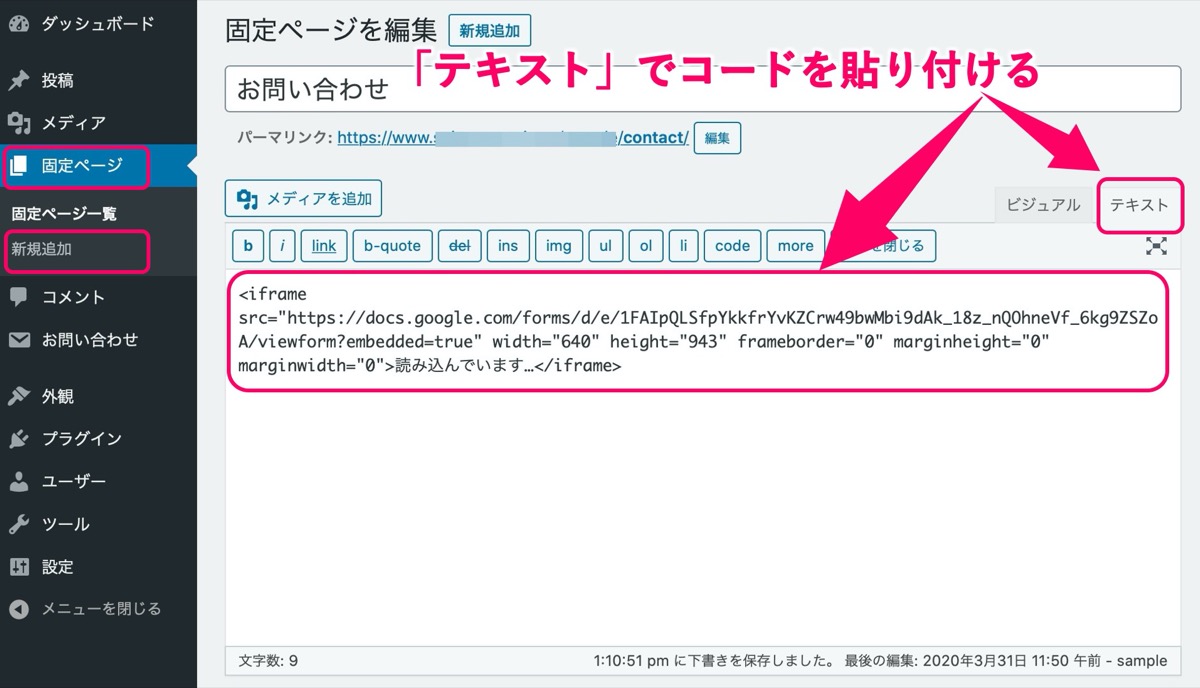Viewport: 1200px width, 688px height.
Task: Click the draft saved status text
Action: (x=714, y=661)
